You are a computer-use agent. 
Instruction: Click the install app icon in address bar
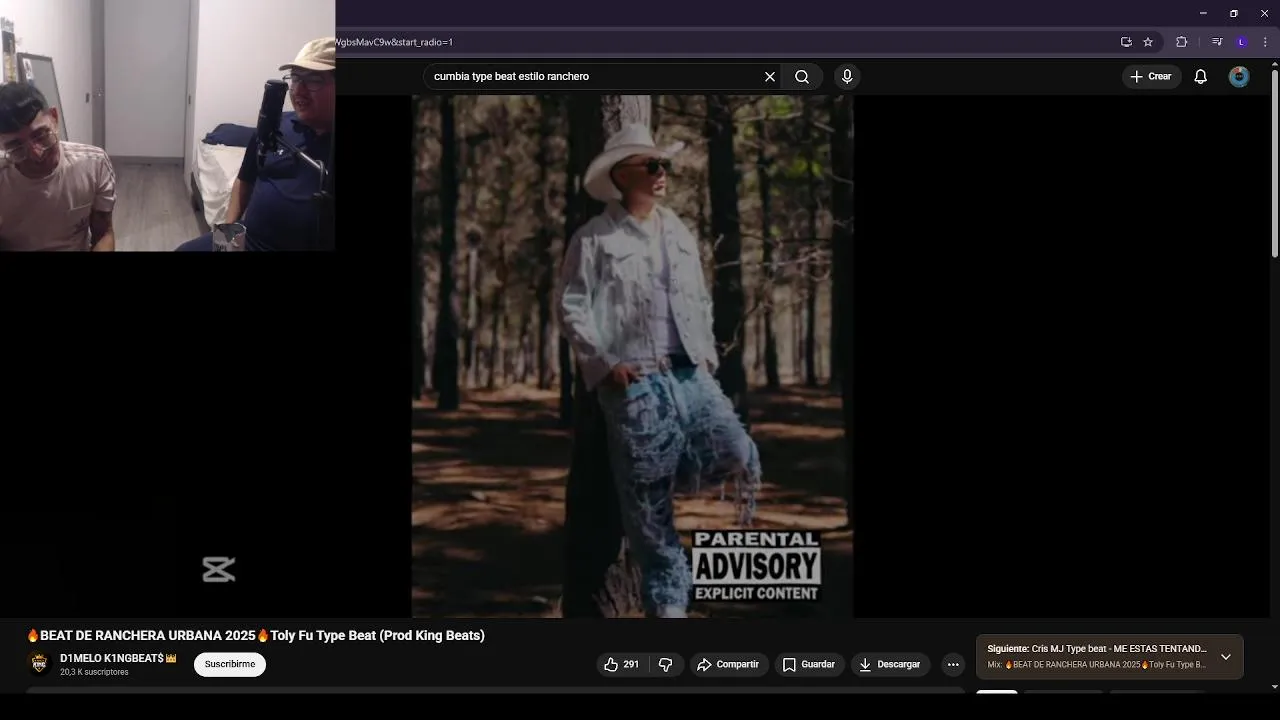click(1126, 42)
